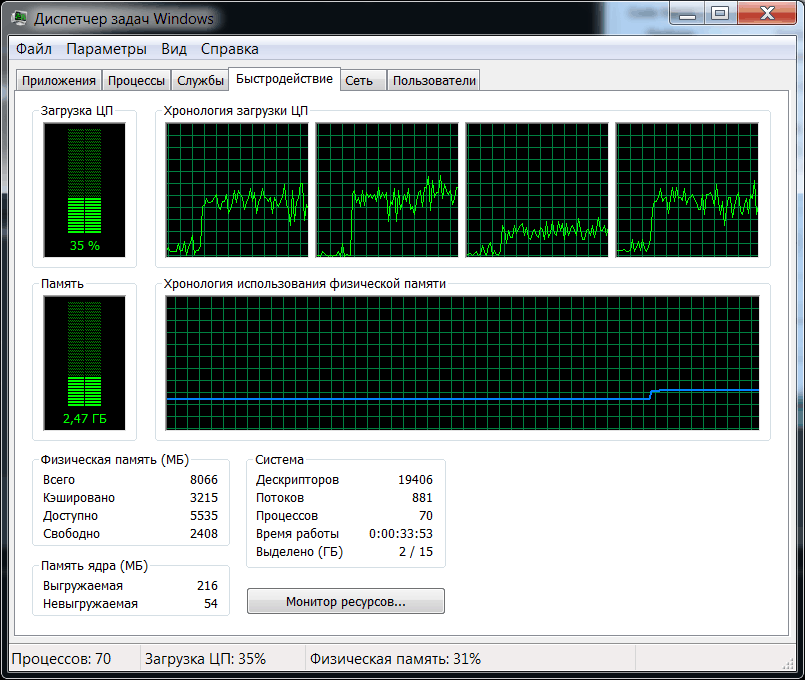The width and height of the screenshot is (805, 680).
Task: Click the memory 2,47 ГБ gauge
Action: coord(84,363)
